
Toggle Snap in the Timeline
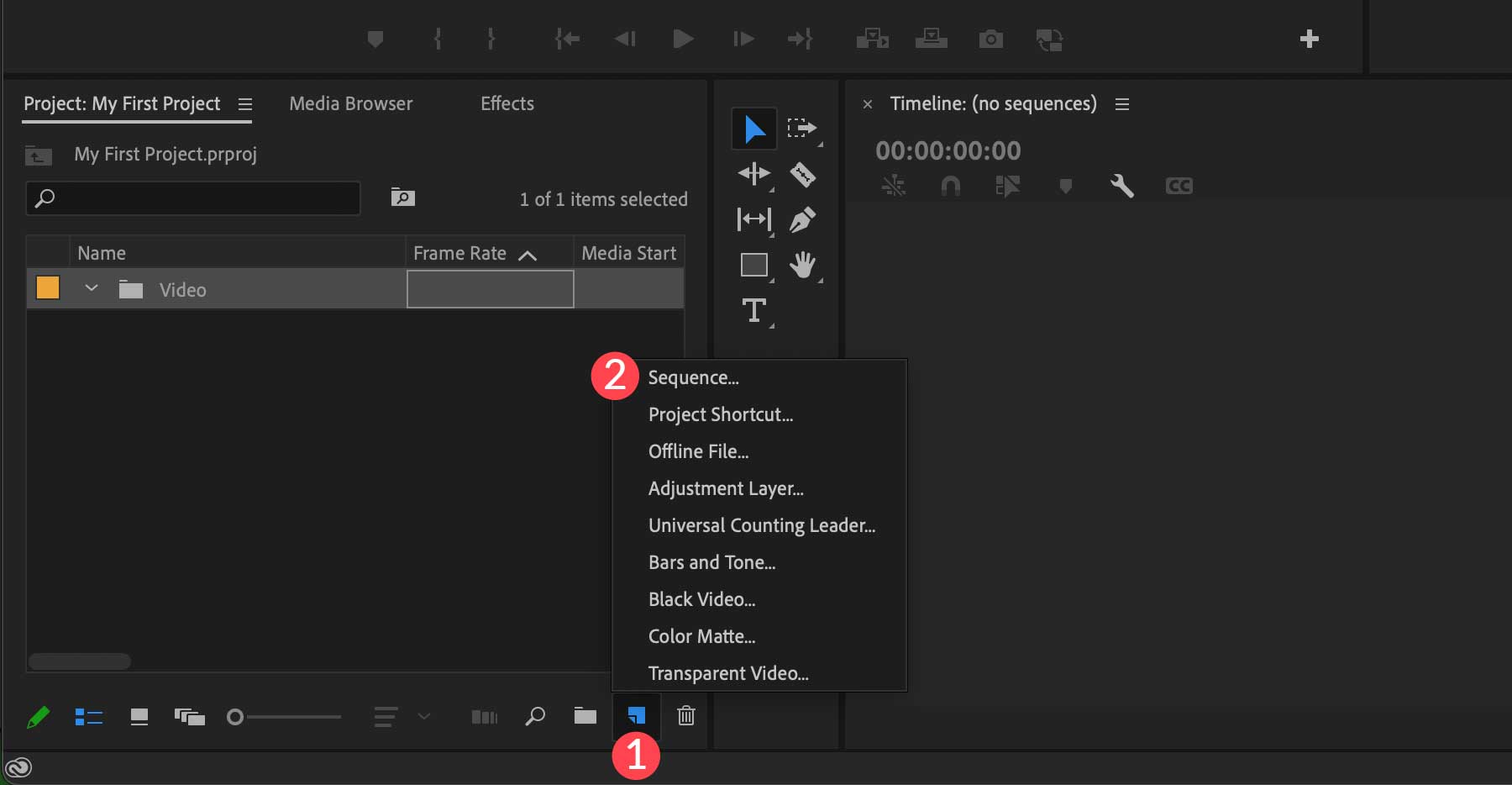tap(951, 186)
